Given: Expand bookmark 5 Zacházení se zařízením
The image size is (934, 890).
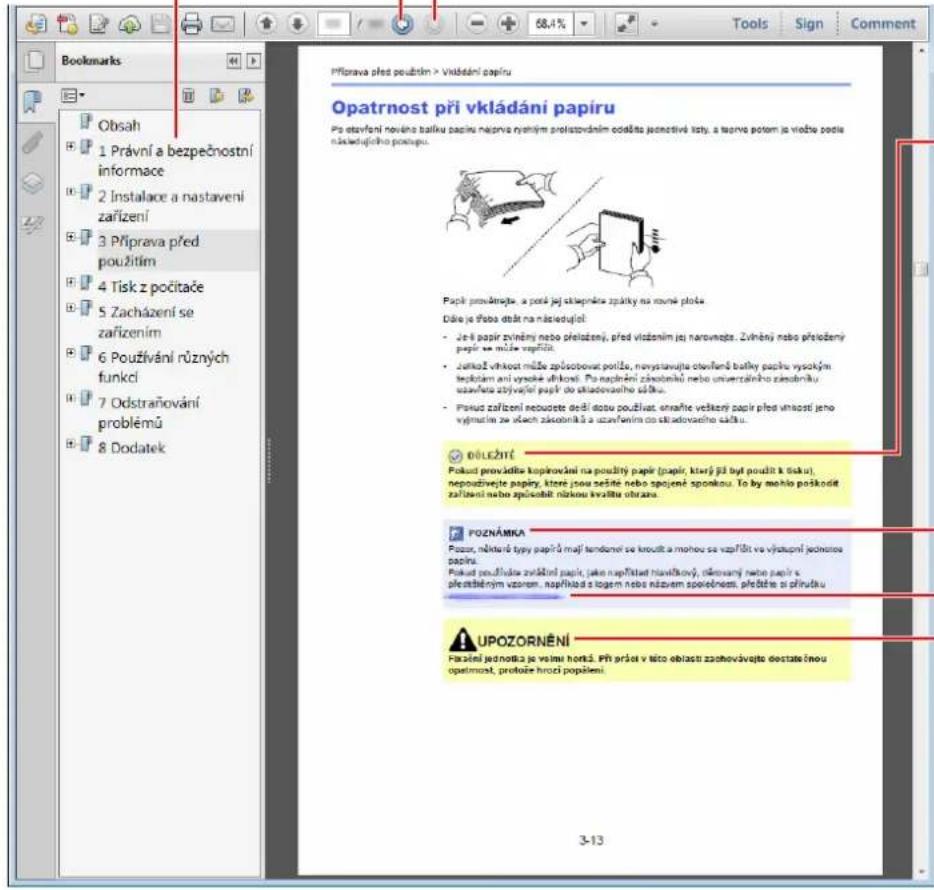Looking at the screenshot, I should coord(70,307).
